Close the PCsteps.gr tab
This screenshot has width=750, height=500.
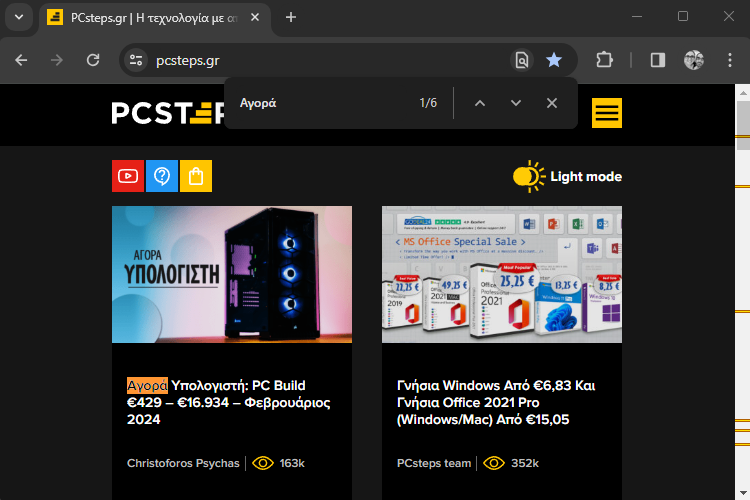[x=255, y=18]
